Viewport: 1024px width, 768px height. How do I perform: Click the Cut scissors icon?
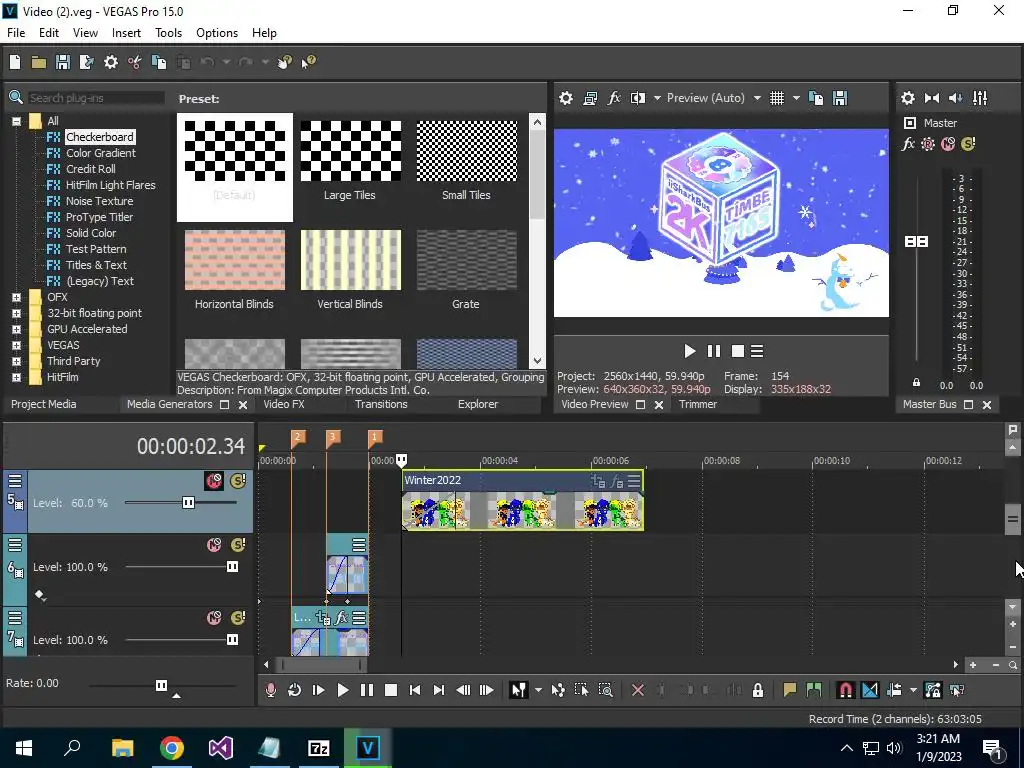point(135,62)
